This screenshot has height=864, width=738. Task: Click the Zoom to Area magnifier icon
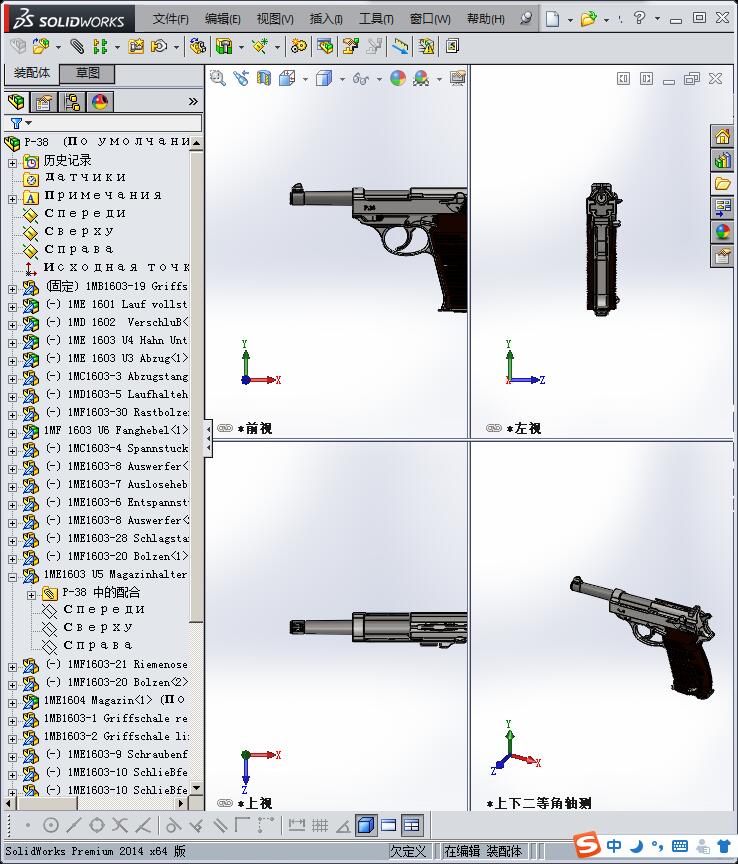(218, 78)
